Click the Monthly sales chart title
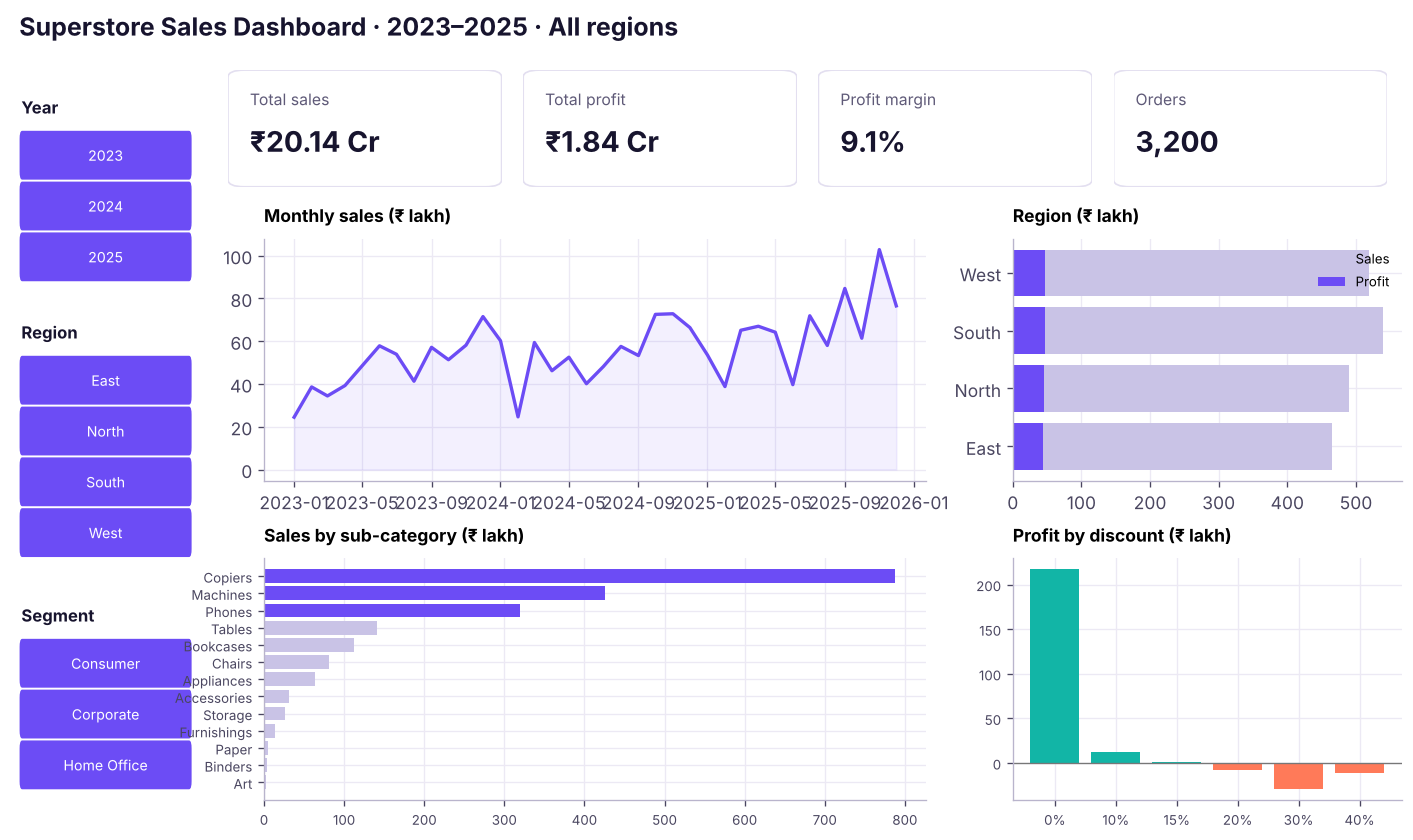The image size is (1413, 840). [x=357, y=216]
